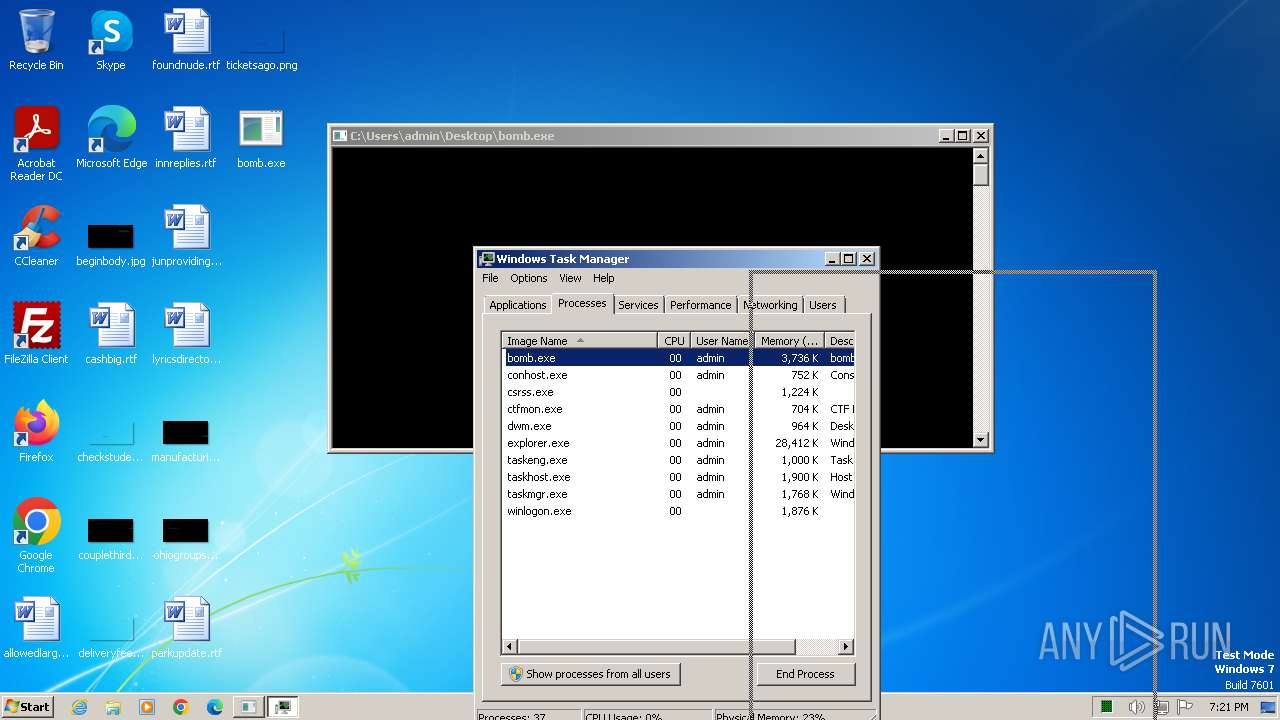Open the Help menu in Task Manager
1280x720 pixels.
point(603,278)
